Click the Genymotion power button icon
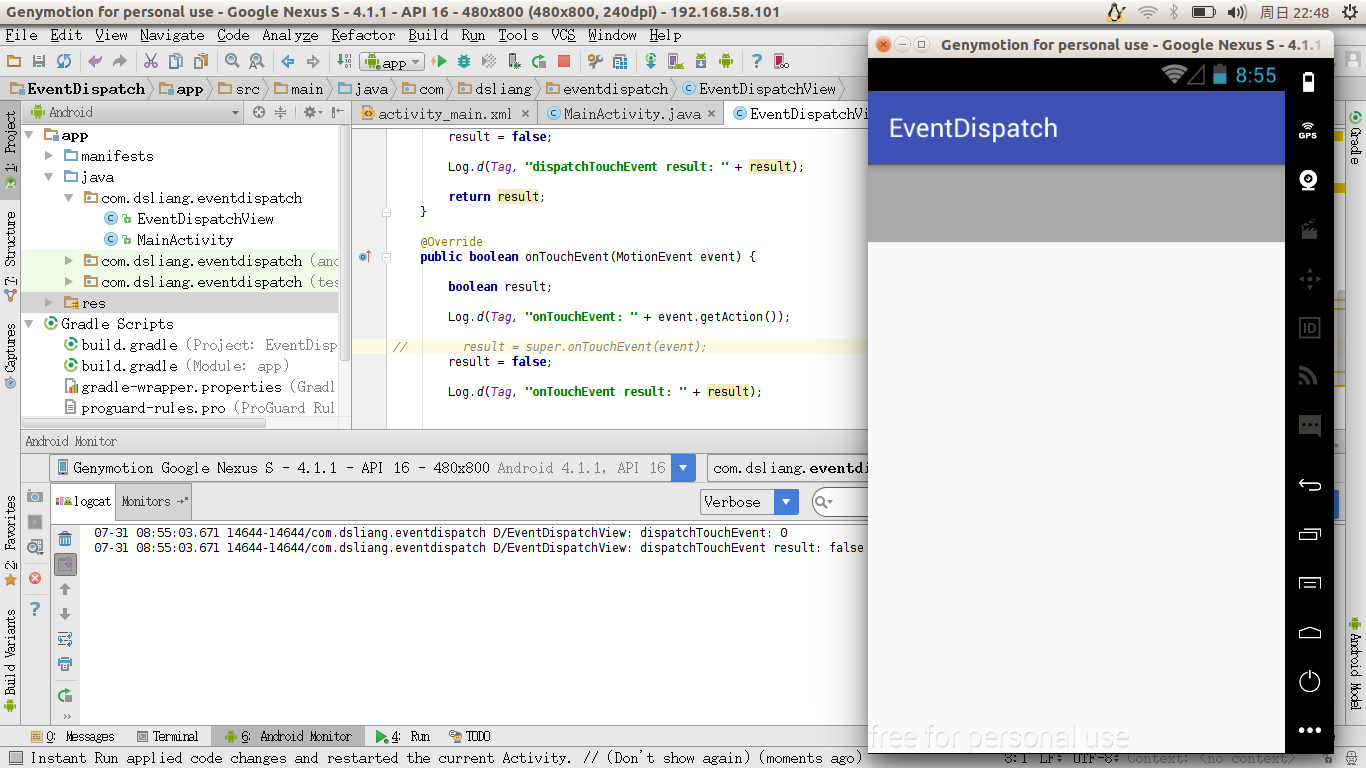Image resolution: width=1366 pixels, height=768 pixels. pyautogui.click(x=1309, y=681)
